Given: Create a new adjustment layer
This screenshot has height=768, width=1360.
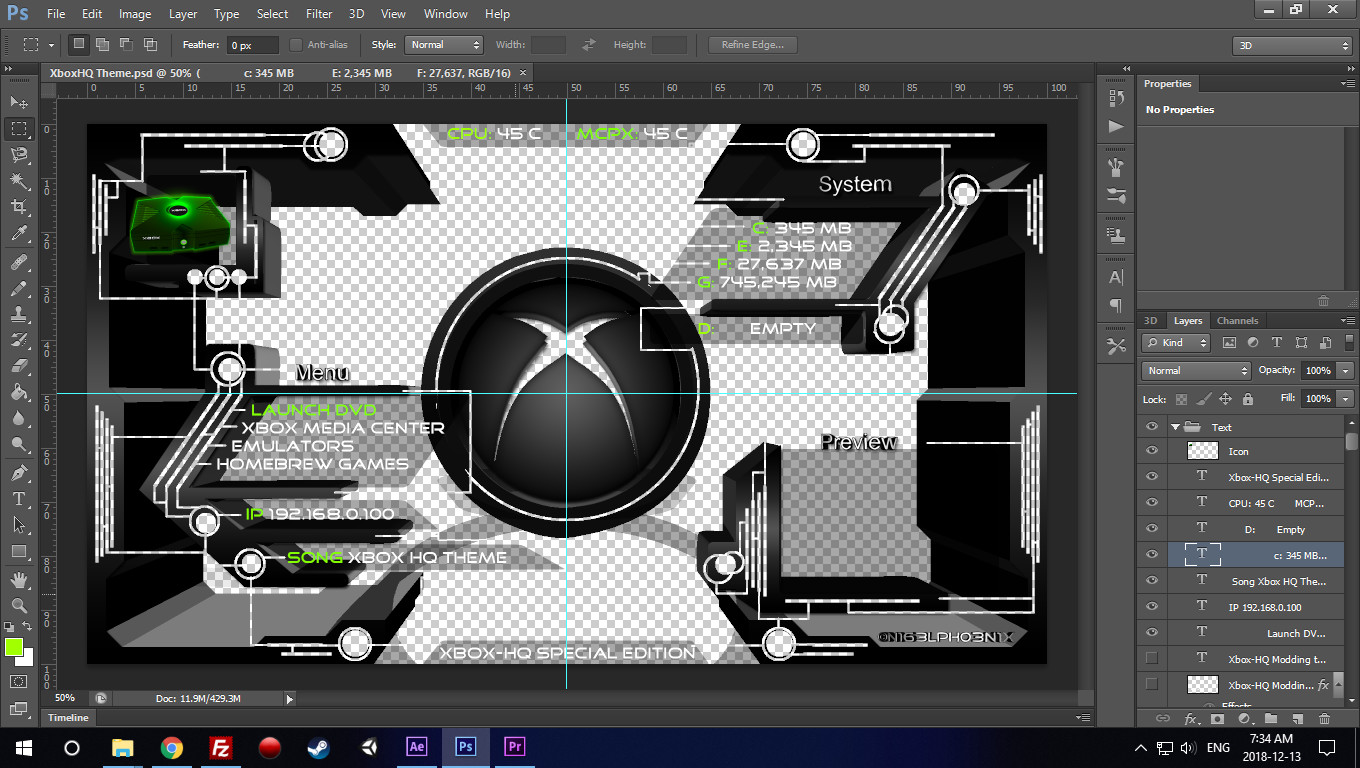Looking at the screenshot, I should (1244, 718).
